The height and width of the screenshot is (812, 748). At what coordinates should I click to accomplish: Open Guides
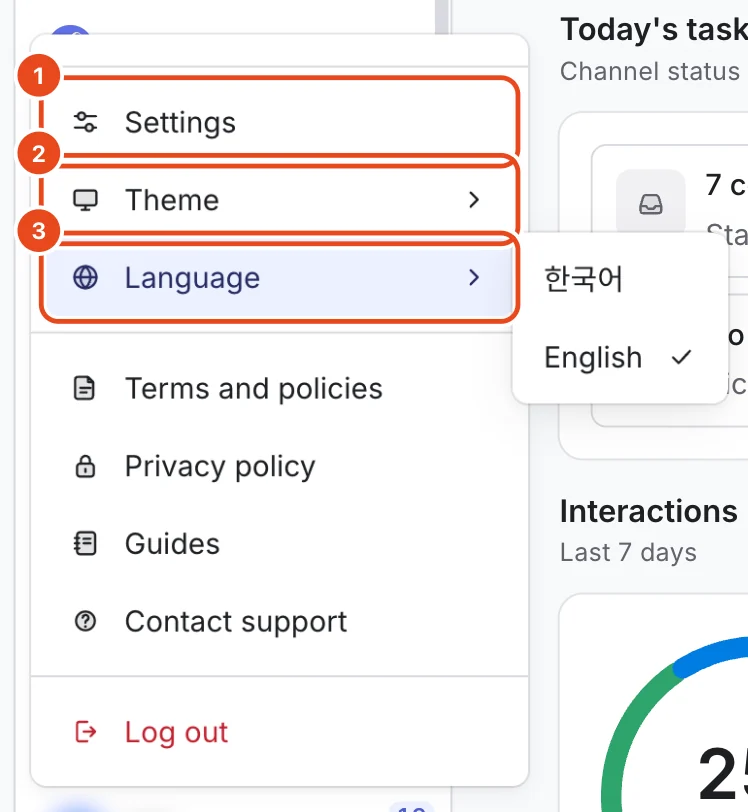(x=280, y=544)
